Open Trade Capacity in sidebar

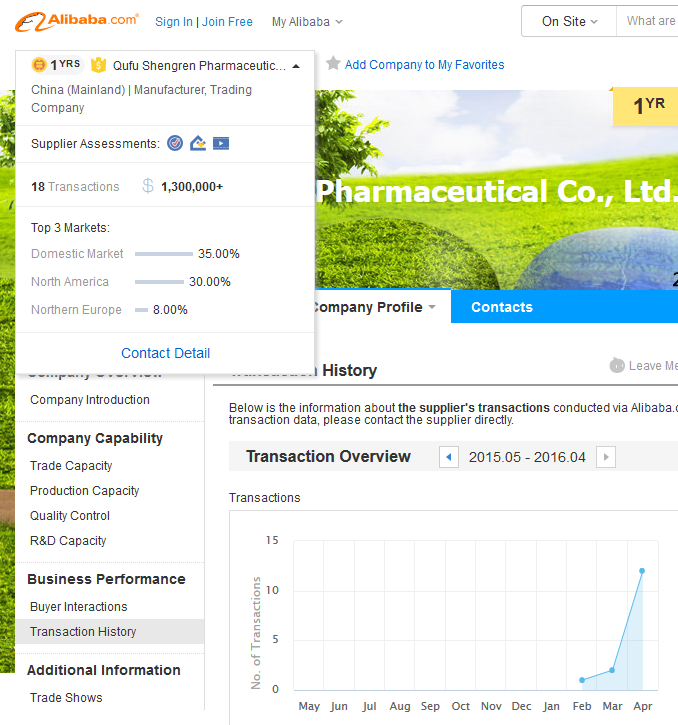(x=71, y=466)
